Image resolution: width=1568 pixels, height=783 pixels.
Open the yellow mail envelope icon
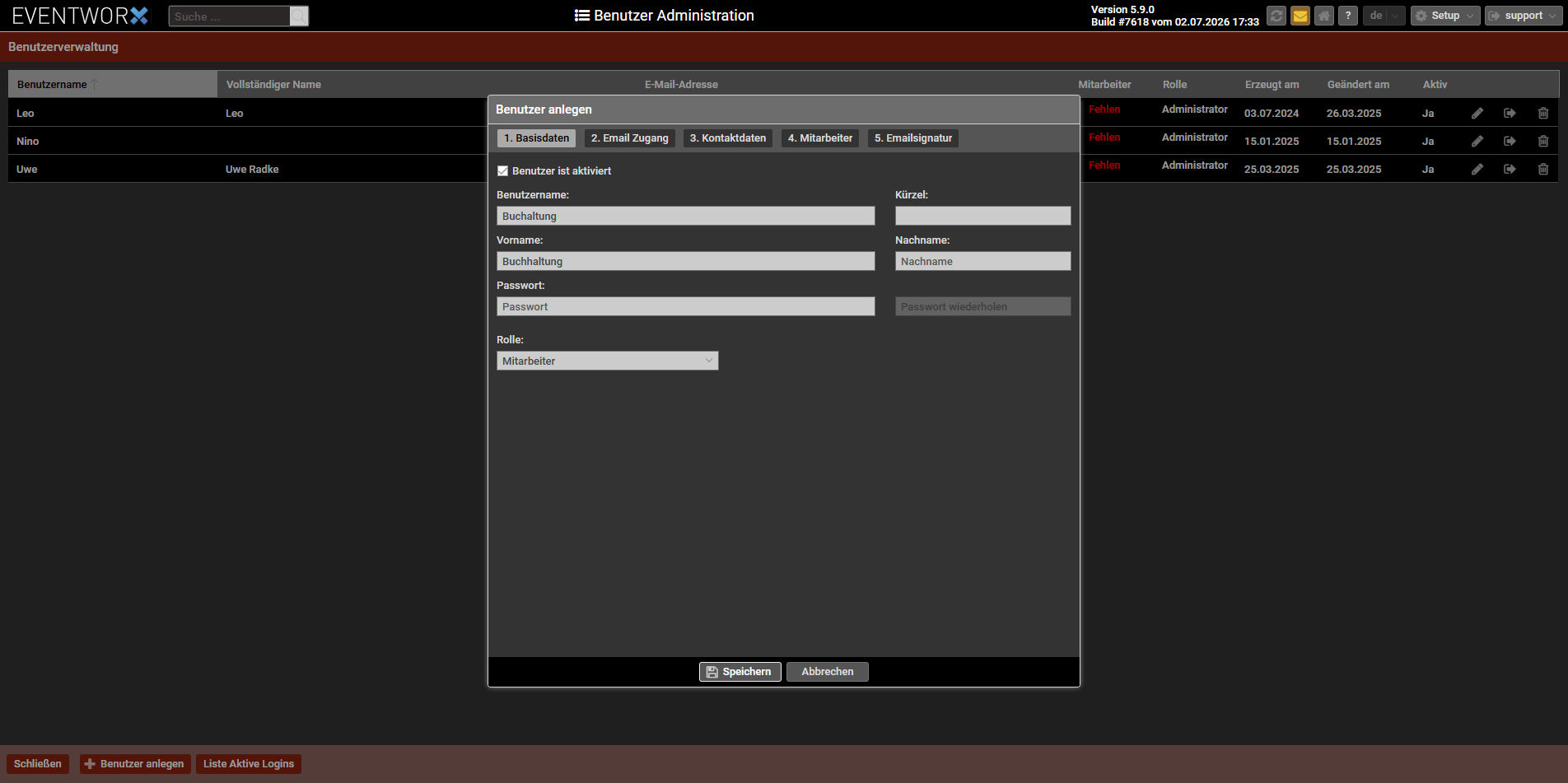[x=1300, y=16]
